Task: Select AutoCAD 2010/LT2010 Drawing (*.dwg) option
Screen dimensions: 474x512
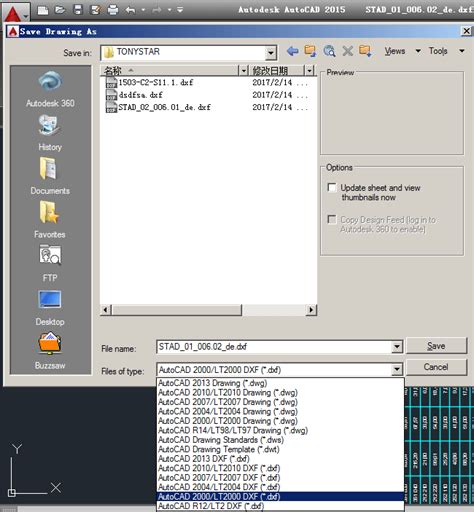Action: [x=280, y=392]
